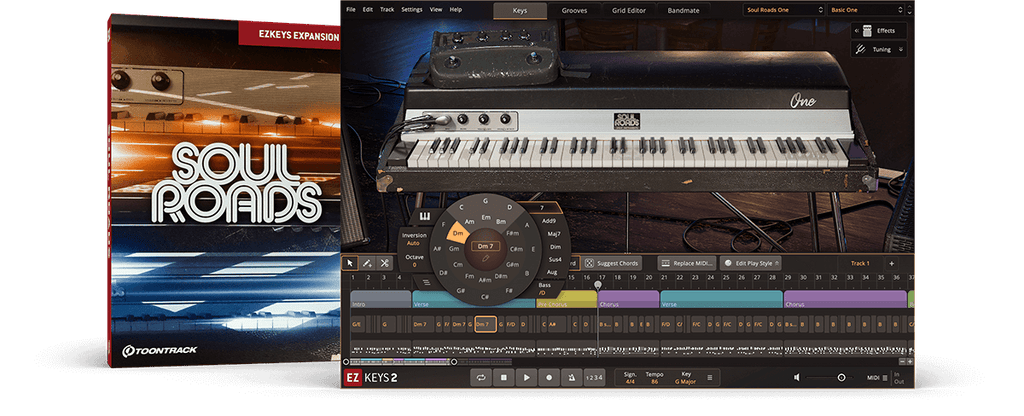Select the Pre Chorus song part block
The height and width of the screenshot is (416, 1024).
tap(566, 299)
